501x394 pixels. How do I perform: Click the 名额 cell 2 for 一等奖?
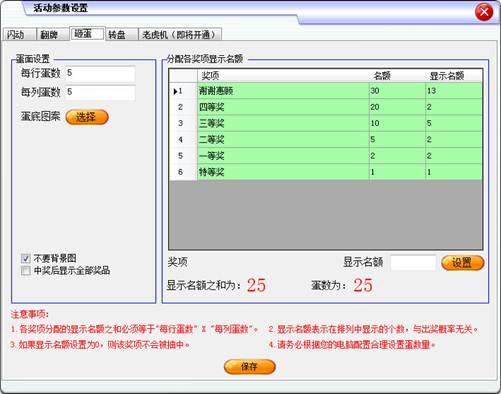397,156
